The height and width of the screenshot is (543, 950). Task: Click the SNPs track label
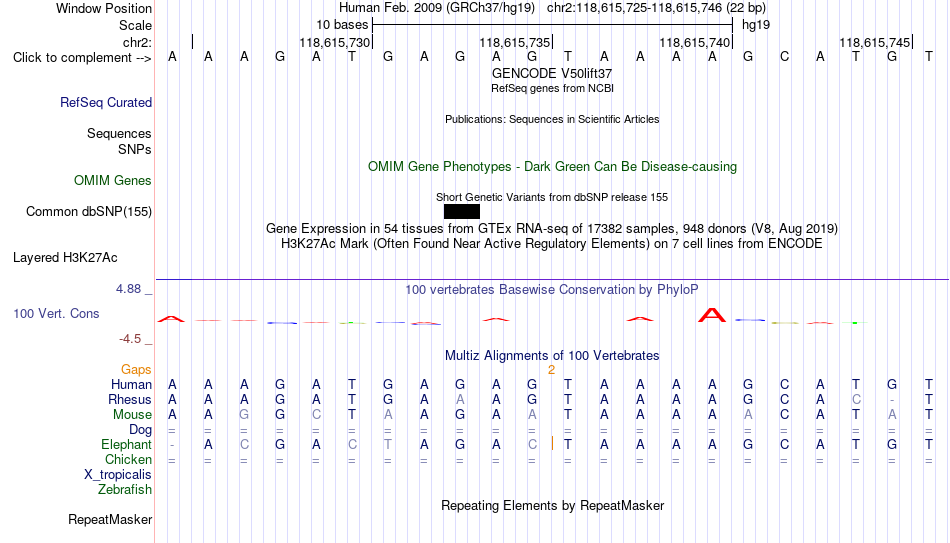tap(135, 149)
